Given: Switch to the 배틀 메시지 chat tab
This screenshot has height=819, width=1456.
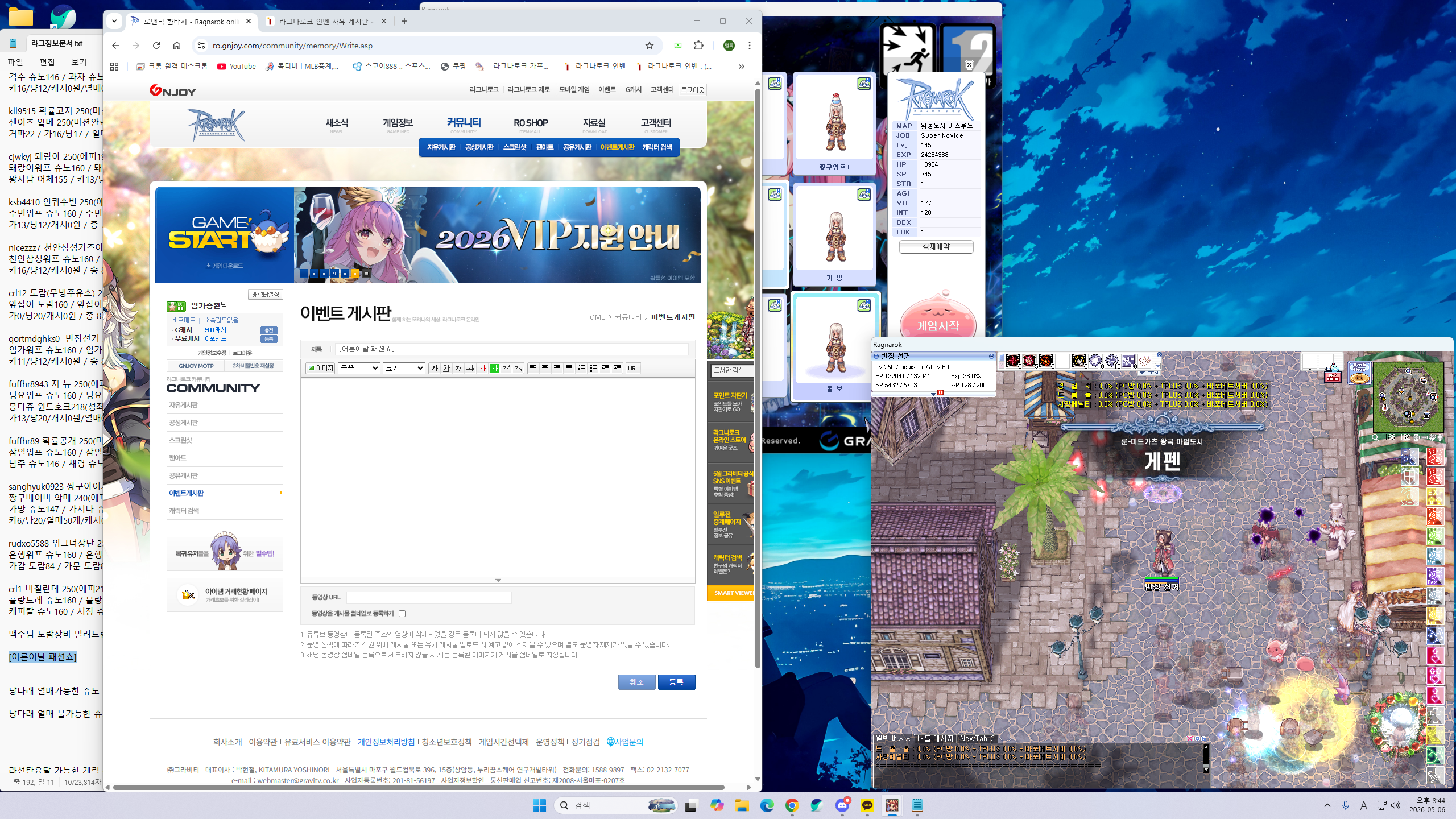Looking at the screenshot, I should coord(935,738).
